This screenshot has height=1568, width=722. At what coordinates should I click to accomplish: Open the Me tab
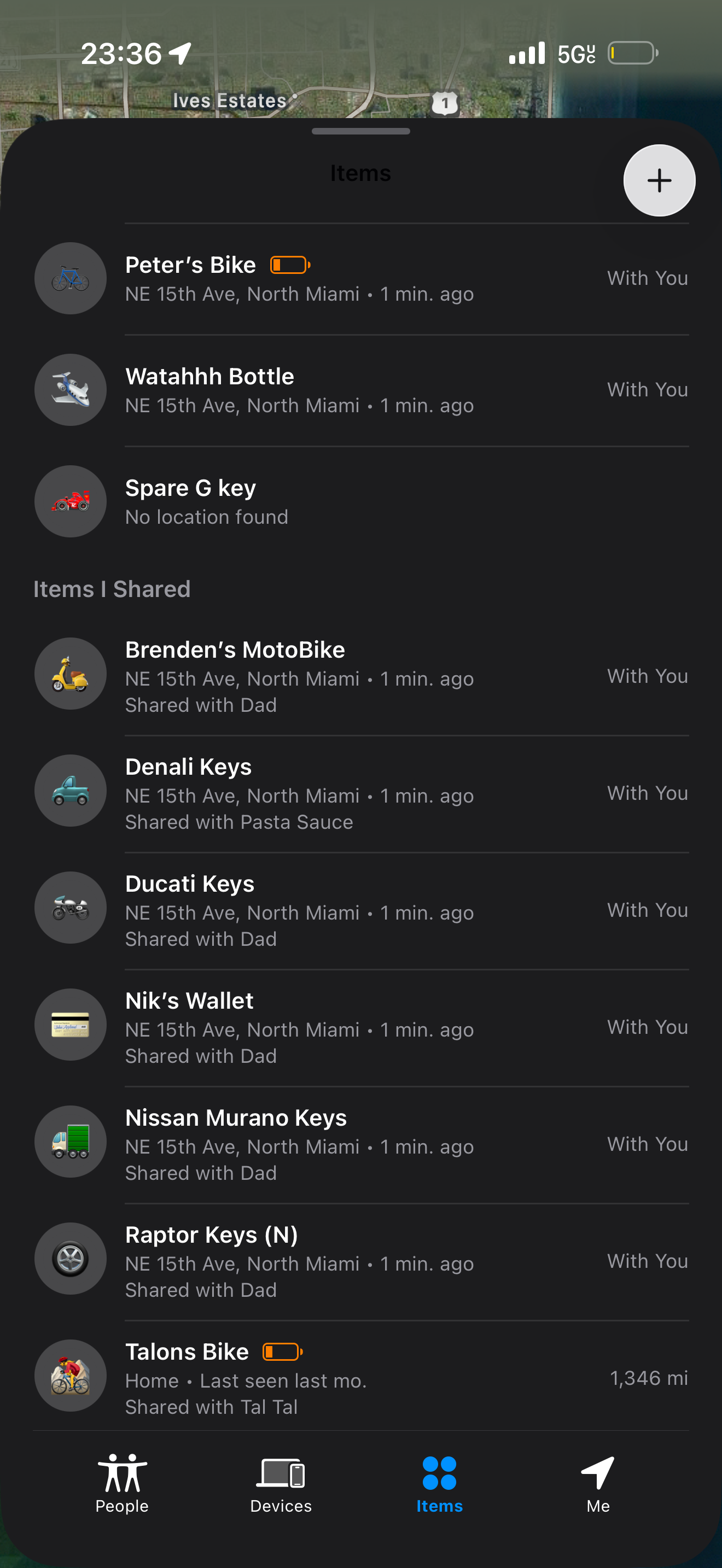598,1483
